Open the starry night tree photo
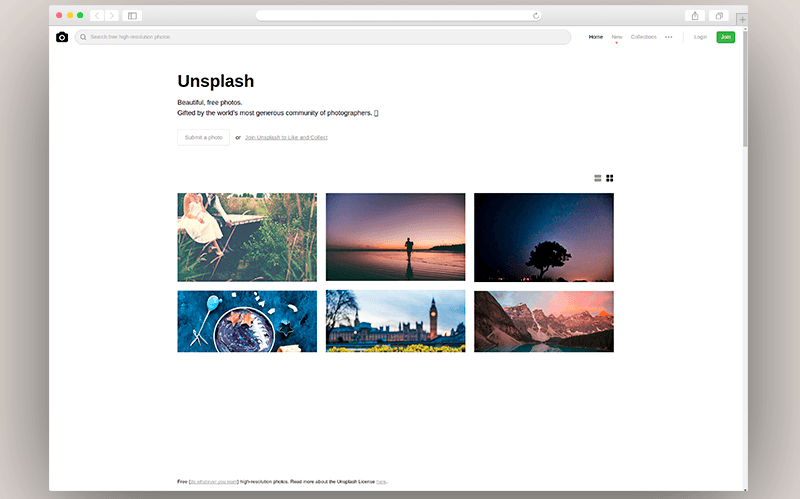Screen dimensions: 800x499 click(x=544, y=237)
